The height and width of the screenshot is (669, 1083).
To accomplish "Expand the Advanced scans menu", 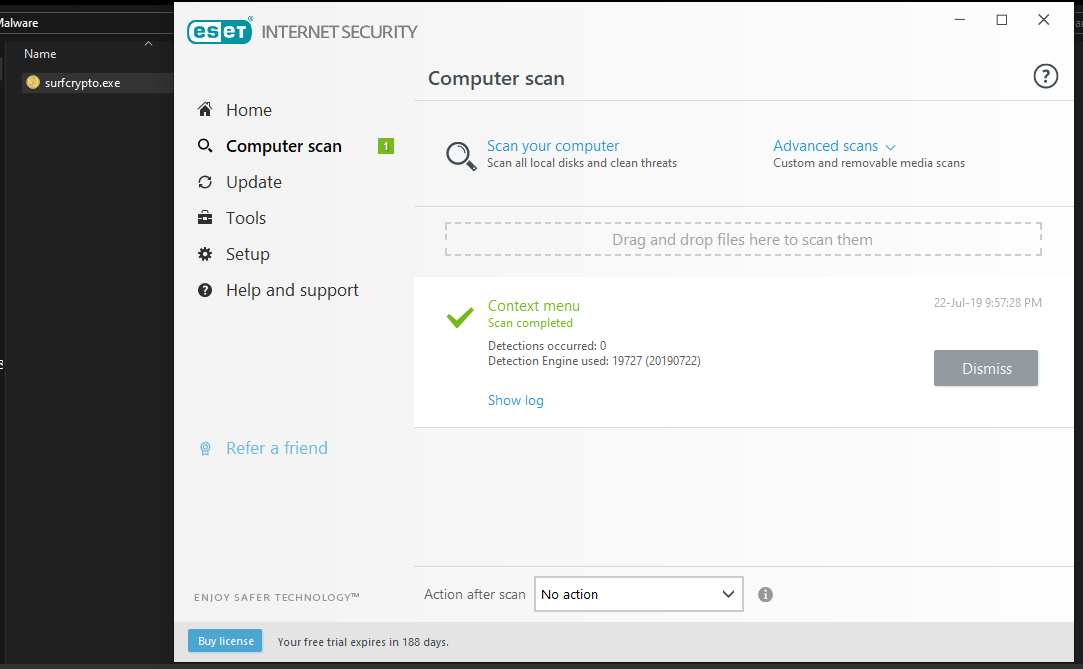I will [825, 146].
